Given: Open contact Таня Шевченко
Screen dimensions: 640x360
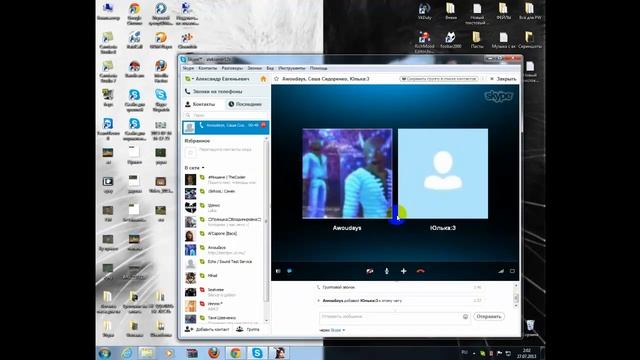Looking at the screenshot, I should click(224, 318).
